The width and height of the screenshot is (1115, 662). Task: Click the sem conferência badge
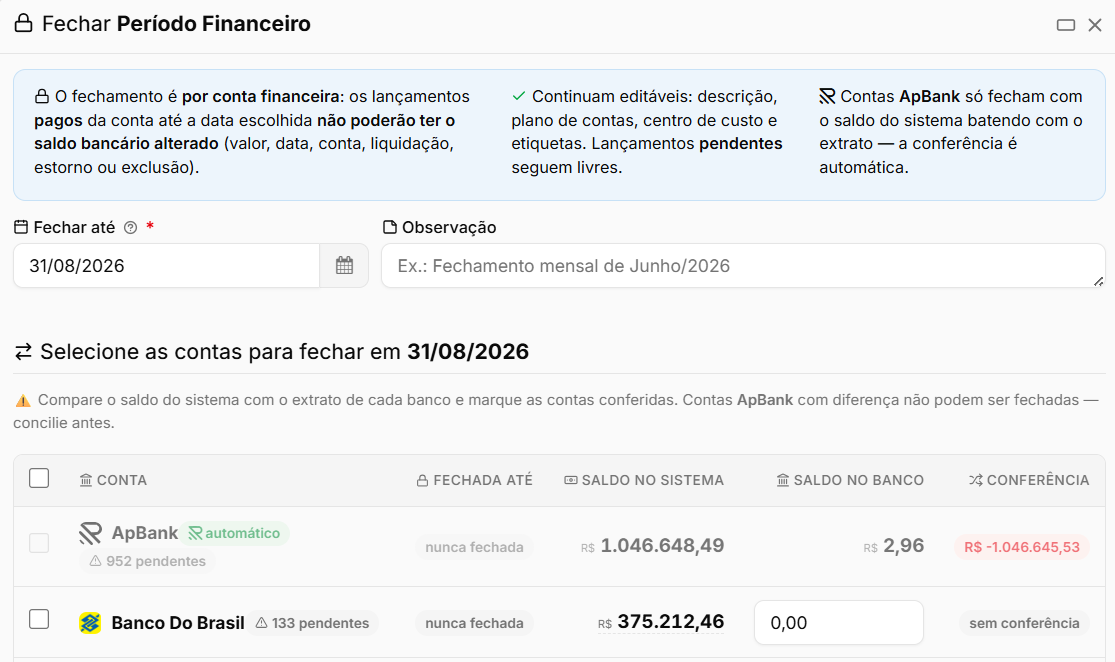(1024, 624)
